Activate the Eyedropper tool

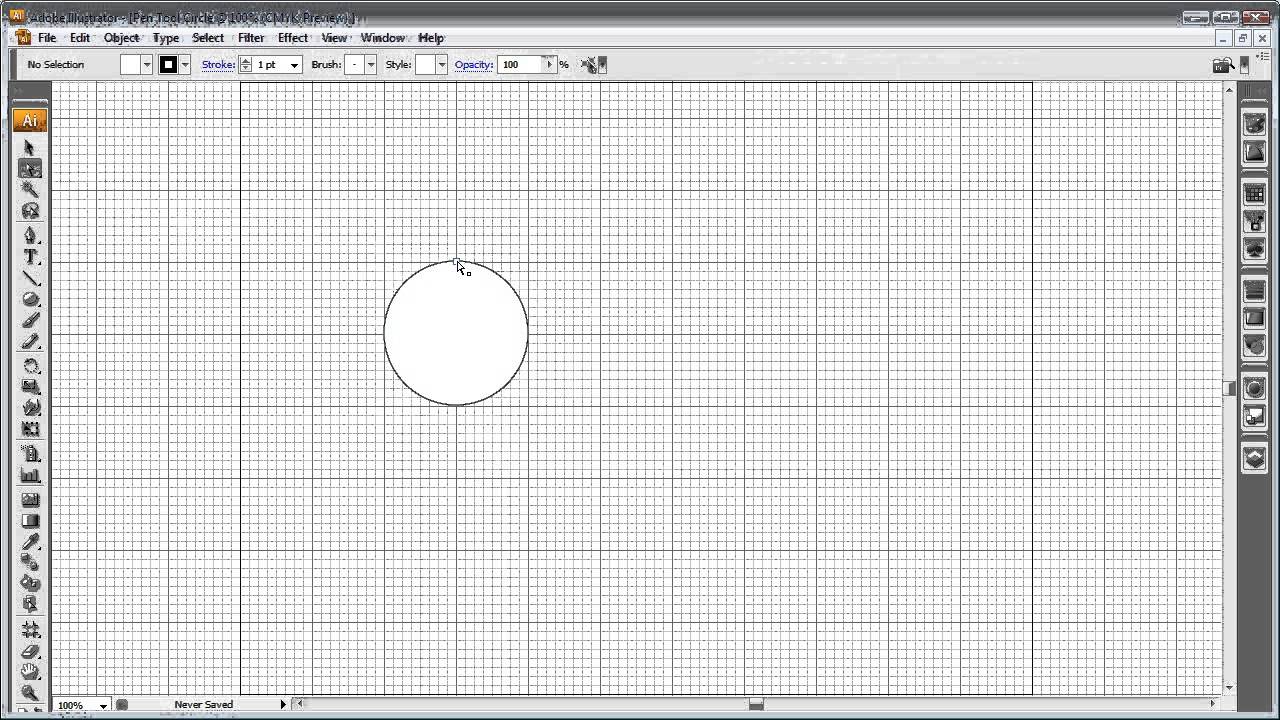point(30,542)
